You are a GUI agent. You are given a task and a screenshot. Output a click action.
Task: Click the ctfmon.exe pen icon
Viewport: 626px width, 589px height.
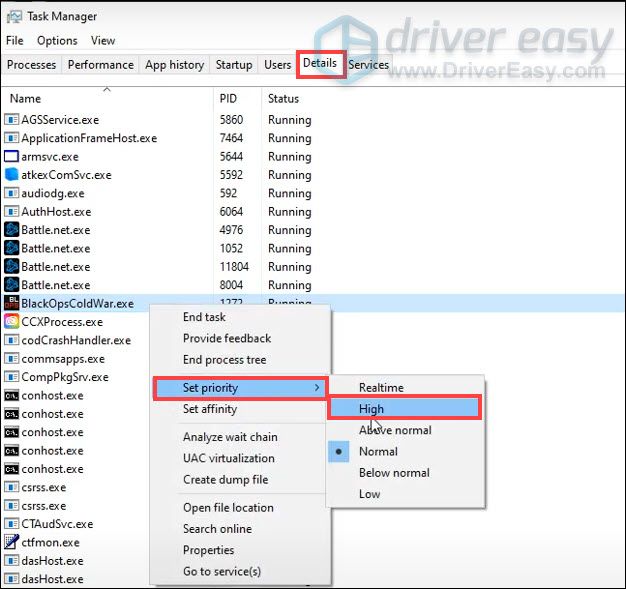click(12, 542)
